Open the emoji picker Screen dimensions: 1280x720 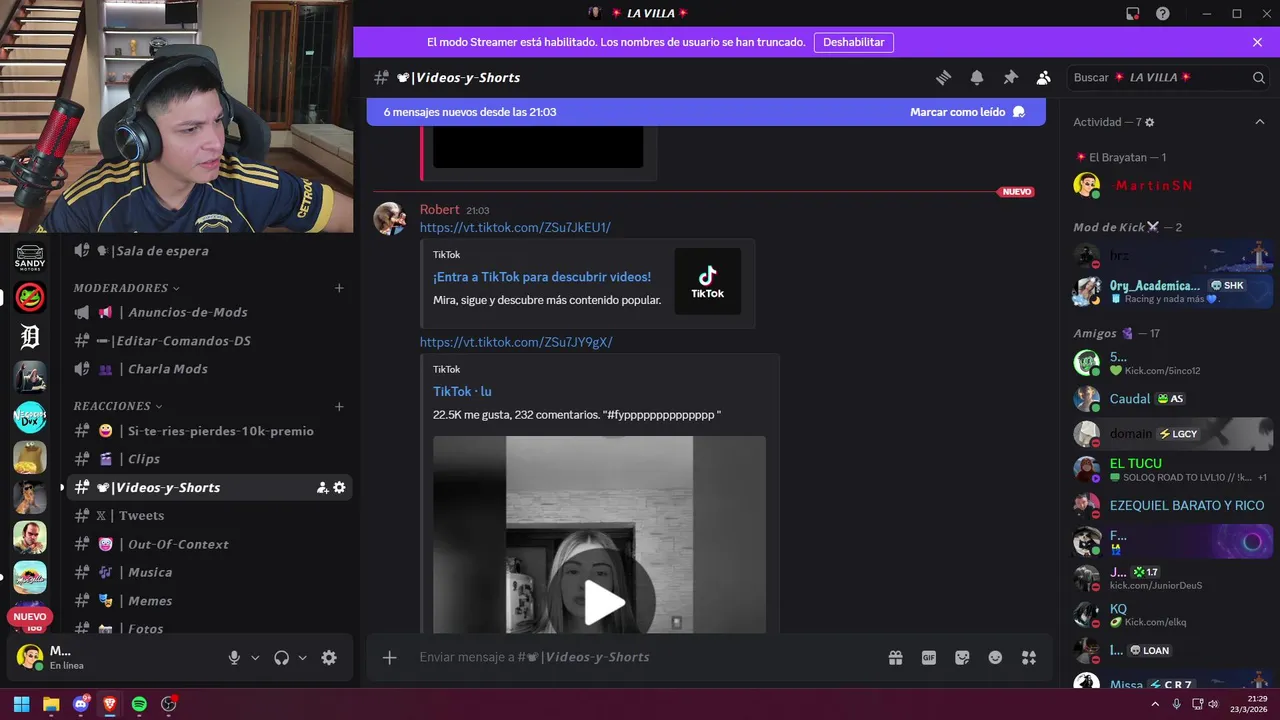[995, 657]
